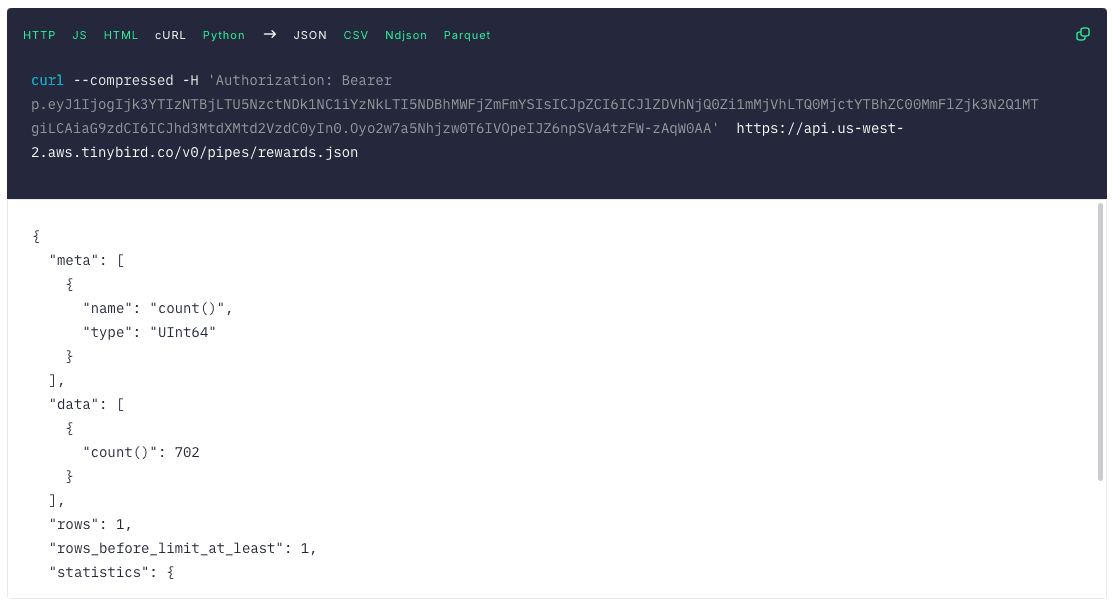Copy the code snippet with copy icon
Screen dimensions: 1115x612
1082,34
